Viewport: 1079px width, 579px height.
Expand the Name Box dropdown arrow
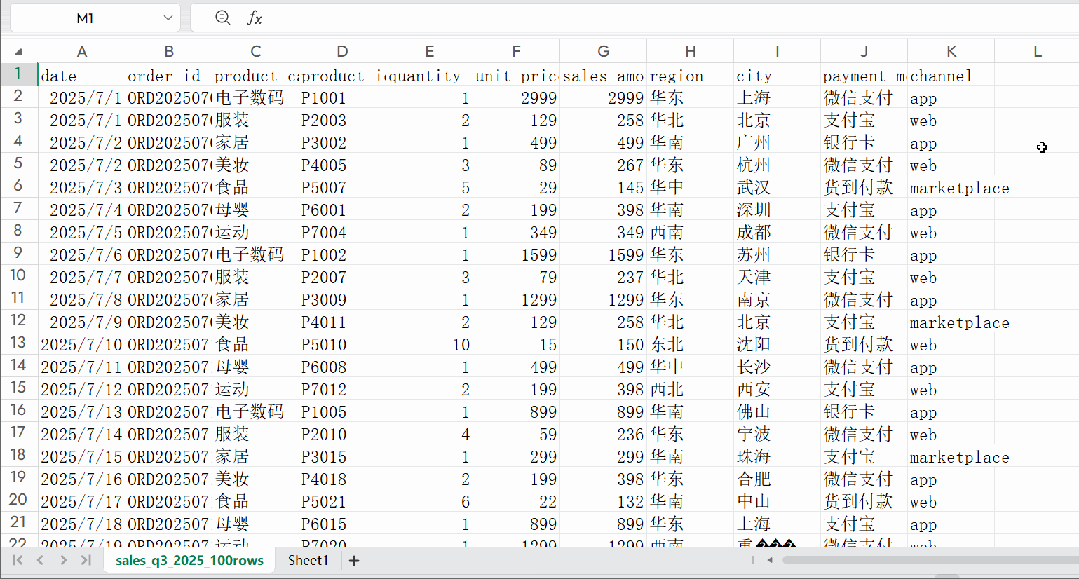click(167, 18)
